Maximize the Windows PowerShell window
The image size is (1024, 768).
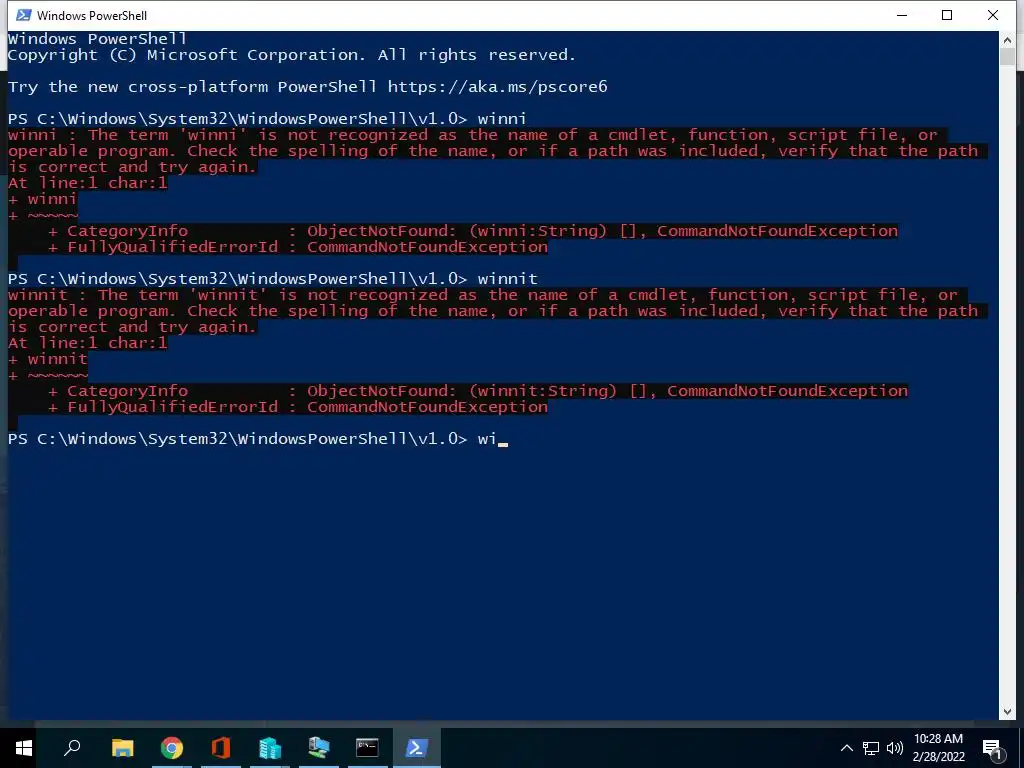(947, 15)
